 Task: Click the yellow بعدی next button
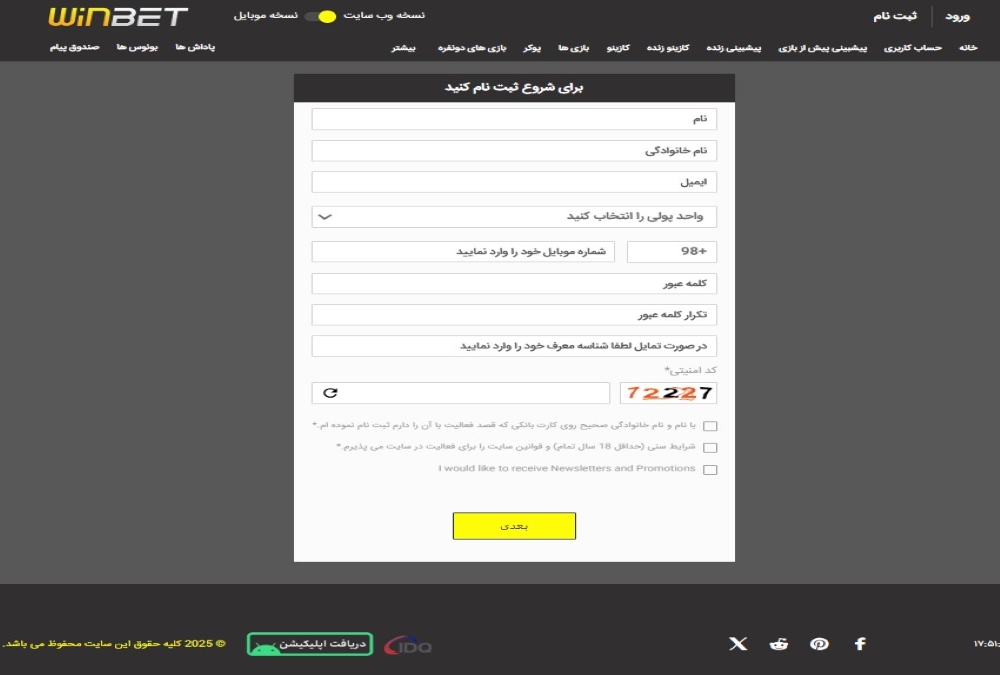pyautogui.click(x=514, y=526)
